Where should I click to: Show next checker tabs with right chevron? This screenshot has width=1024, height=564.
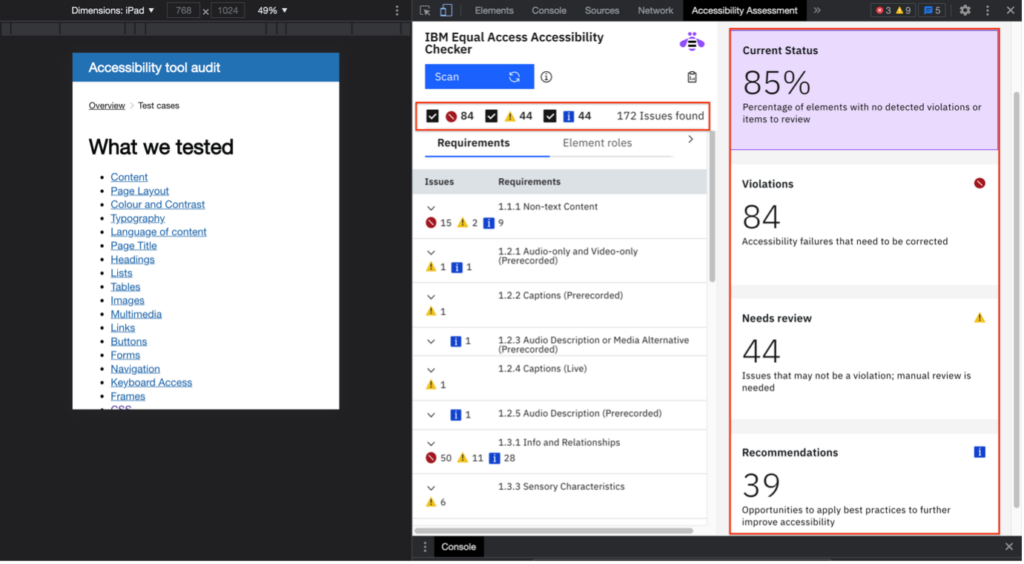tap(690, 139)
